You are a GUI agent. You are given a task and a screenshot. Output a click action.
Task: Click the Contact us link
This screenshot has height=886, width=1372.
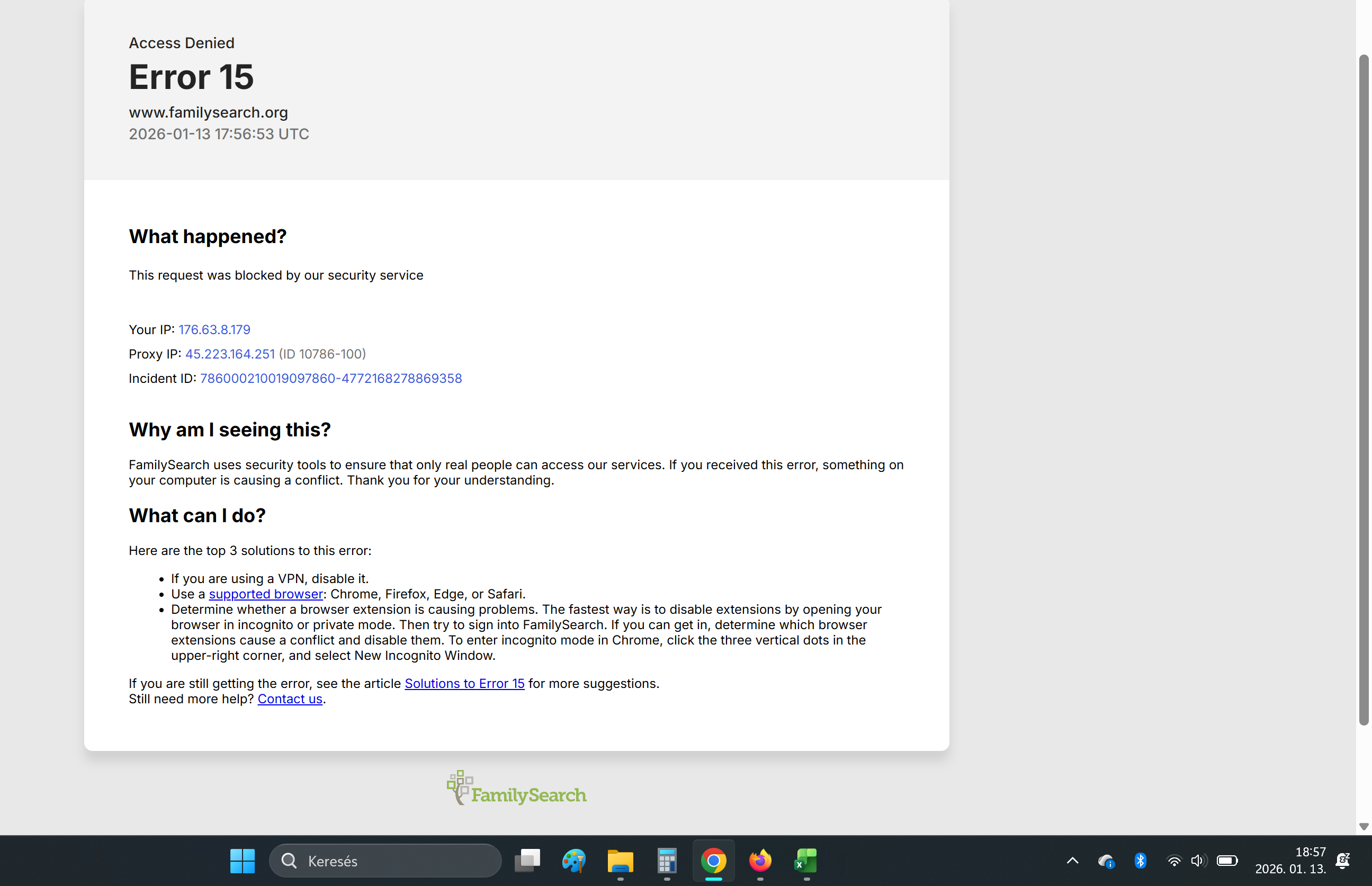(289, 699)
